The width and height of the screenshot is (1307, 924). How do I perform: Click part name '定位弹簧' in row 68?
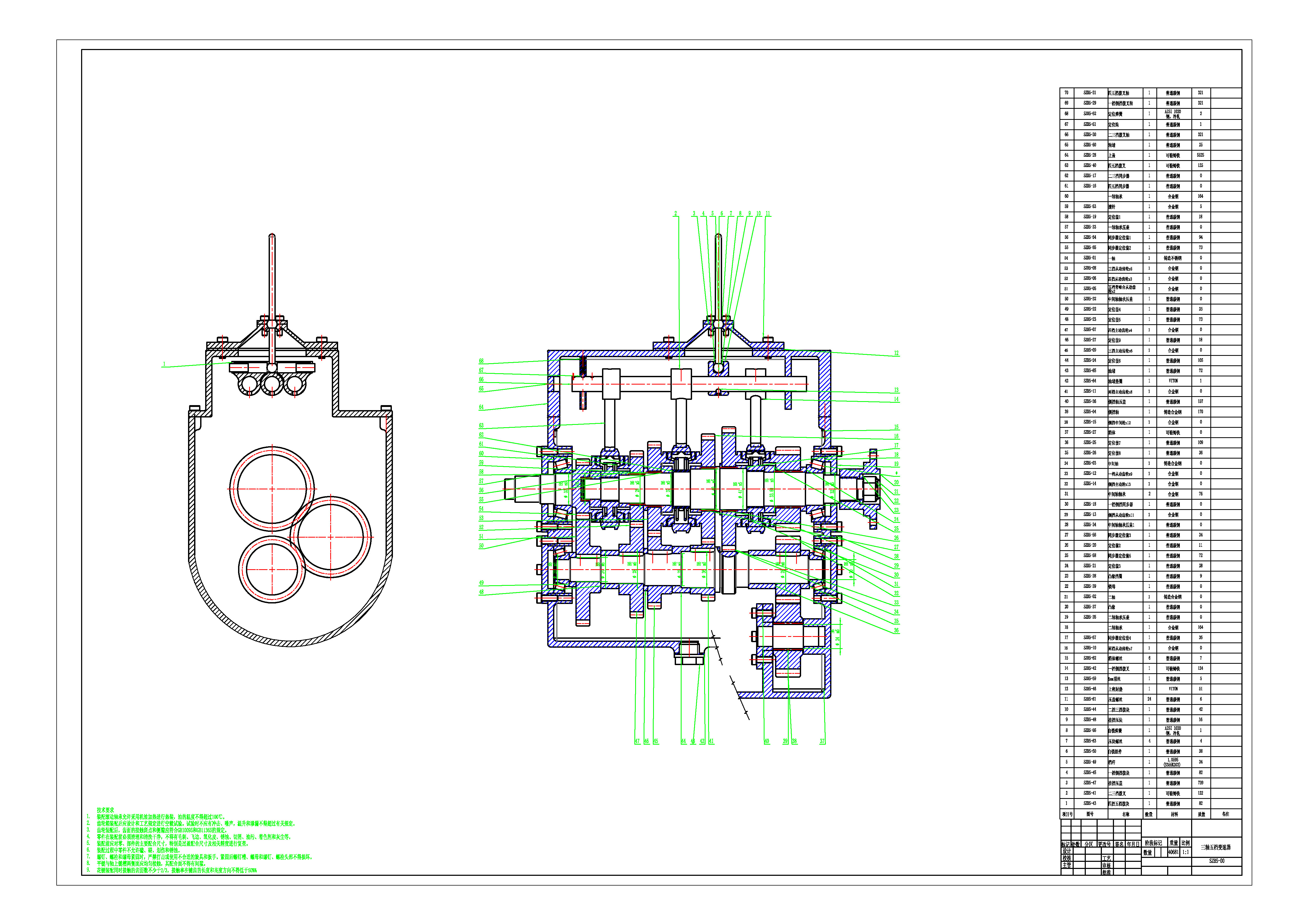[1115, 114]
